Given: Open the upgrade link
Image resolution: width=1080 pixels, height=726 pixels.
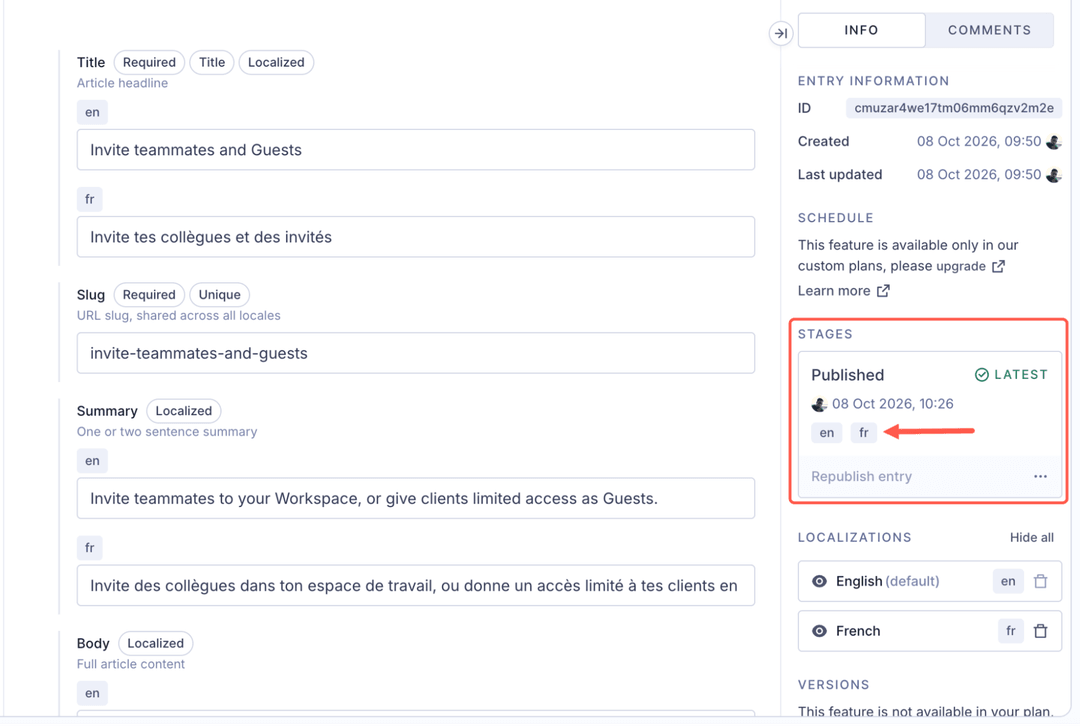Looking at the screenshot, I should point(960,267).
